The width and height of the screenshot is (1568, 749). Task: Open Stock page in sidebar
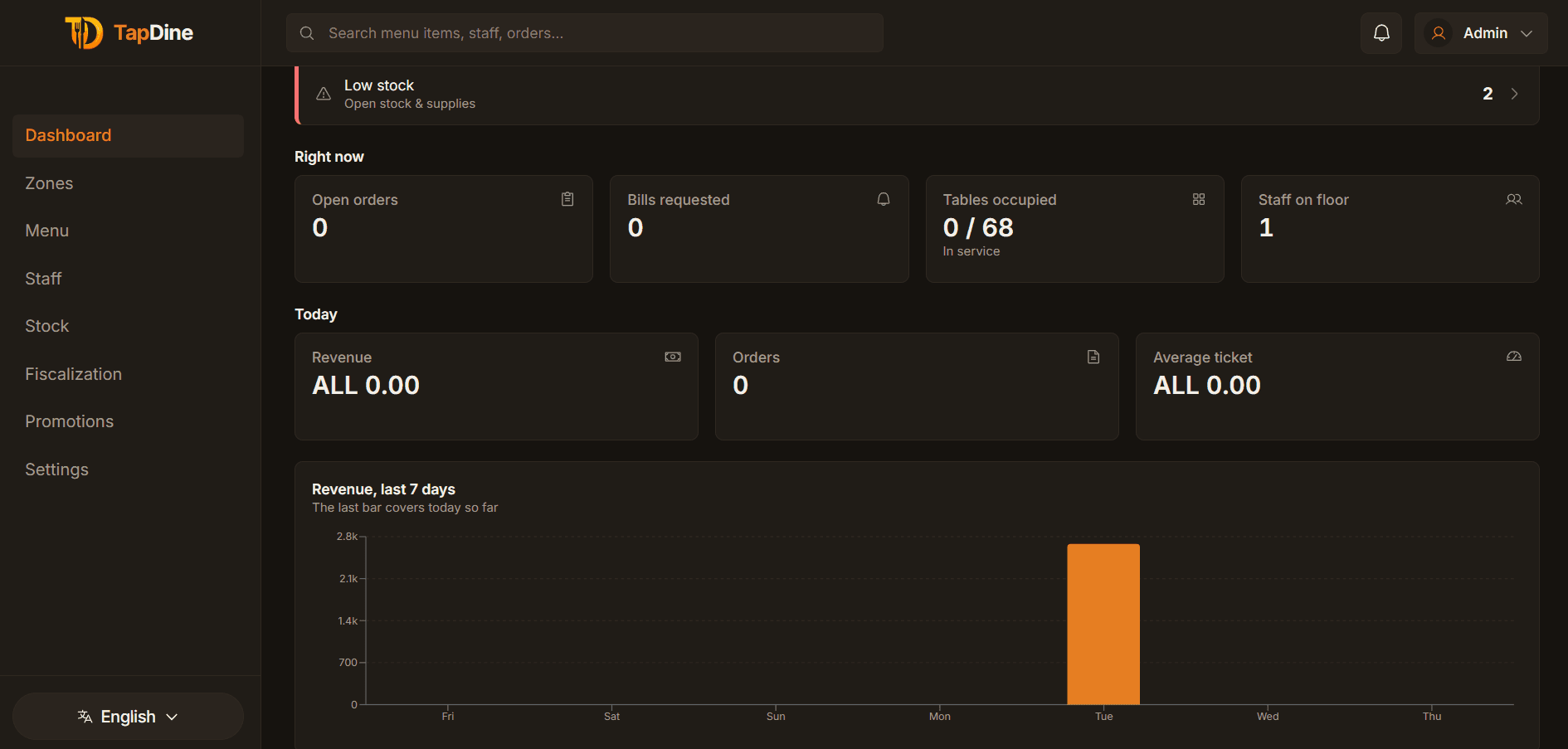pyautogui.click(x=128, y=327)
